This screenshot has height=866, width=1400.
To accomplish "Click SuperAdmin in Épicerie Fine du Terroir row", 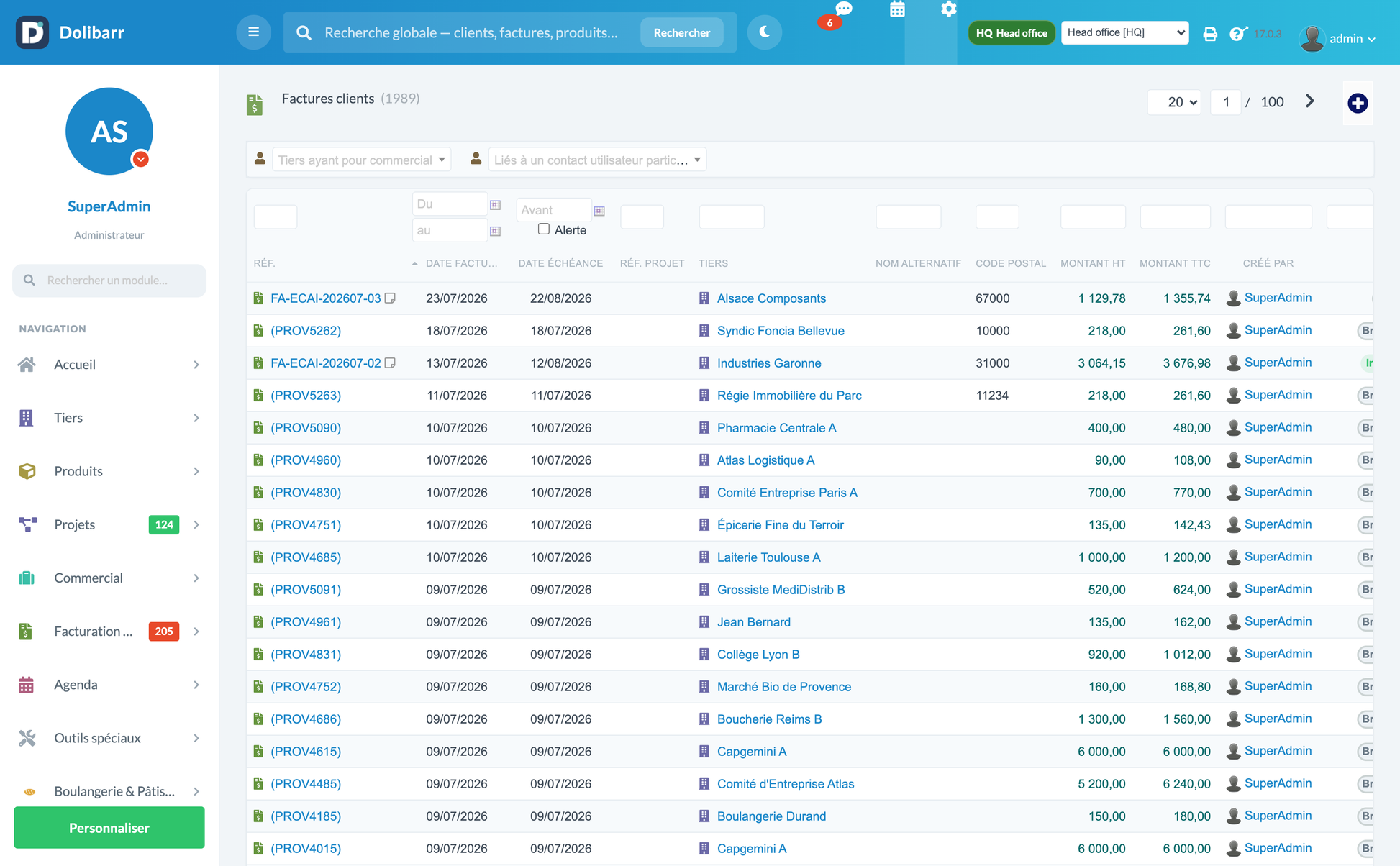I will click(x=1278, y=524).
